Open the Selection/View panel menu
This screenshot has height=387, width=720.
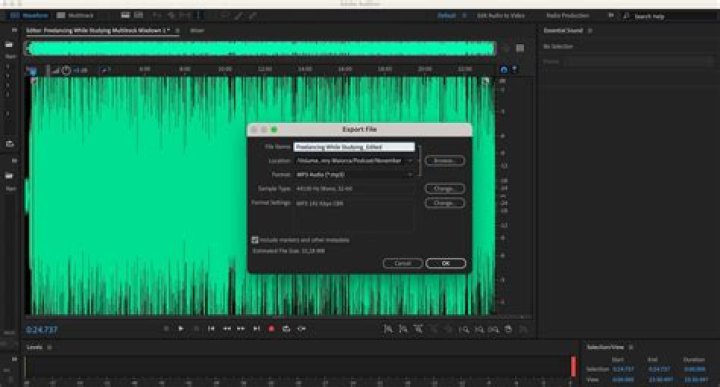point(631,348)
